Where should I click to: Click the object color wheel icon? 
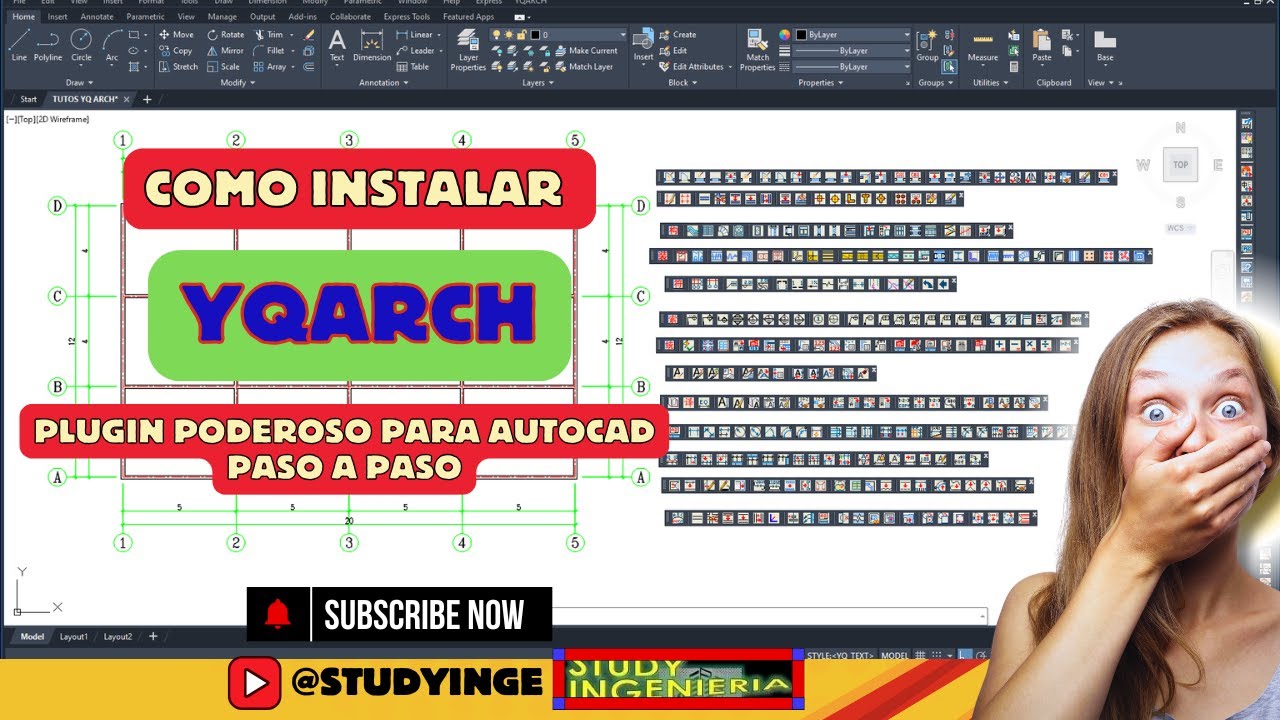pyautogui.click(x=785, y=35)
